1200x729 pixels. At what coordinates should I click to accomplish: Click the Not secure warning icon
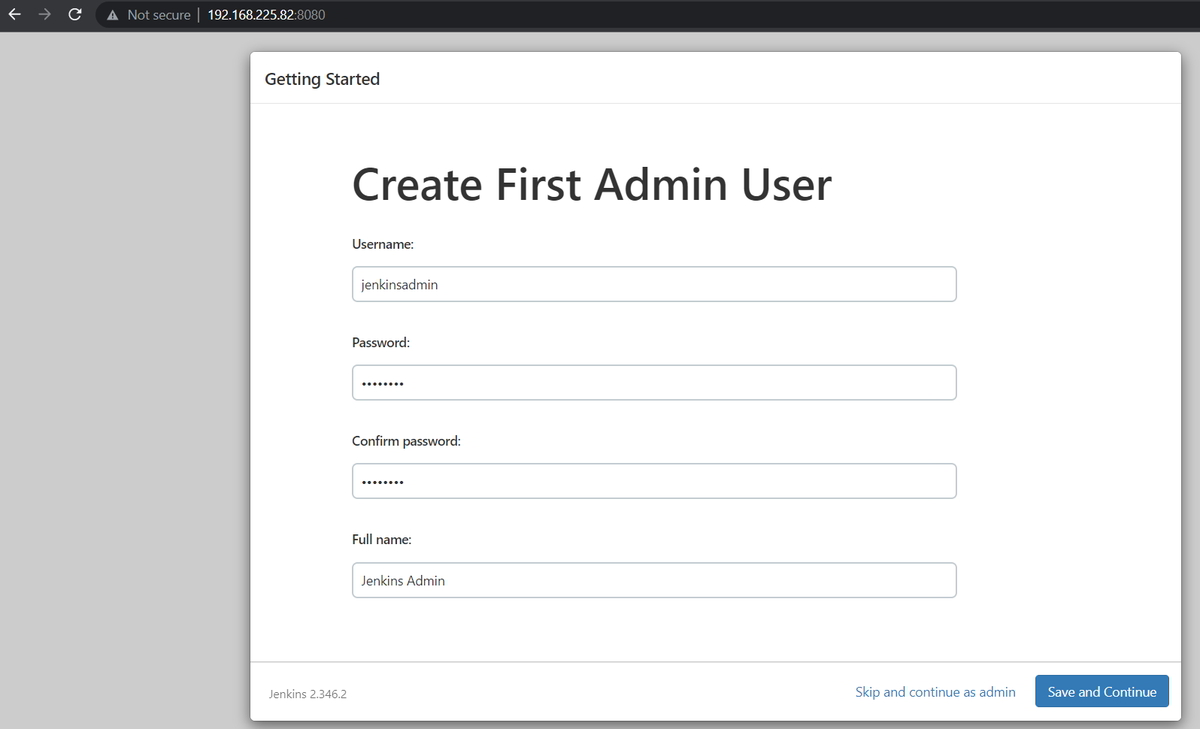click(x=111, y=14)
